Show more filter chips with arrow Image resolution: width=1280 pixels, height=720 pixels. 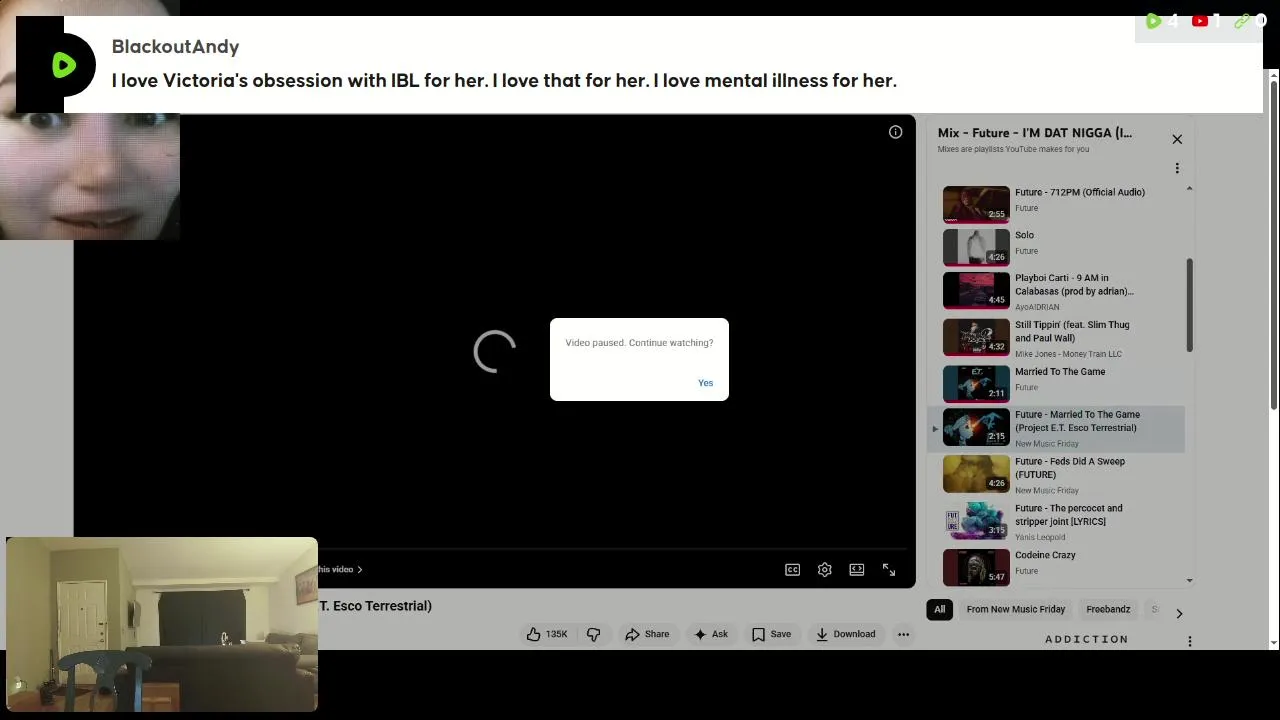[x=1179, y=613]
